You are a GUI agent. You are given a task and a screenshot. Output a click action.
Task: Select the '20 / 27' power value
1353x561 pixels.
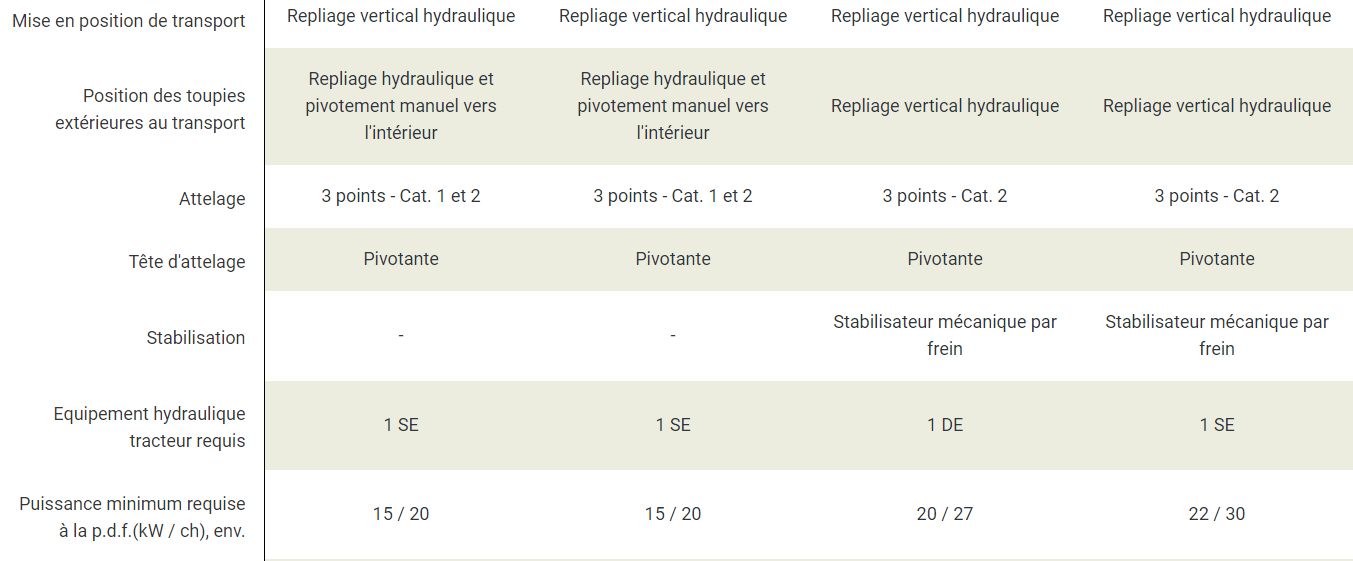pyautogui.click(x=945, y=514)
